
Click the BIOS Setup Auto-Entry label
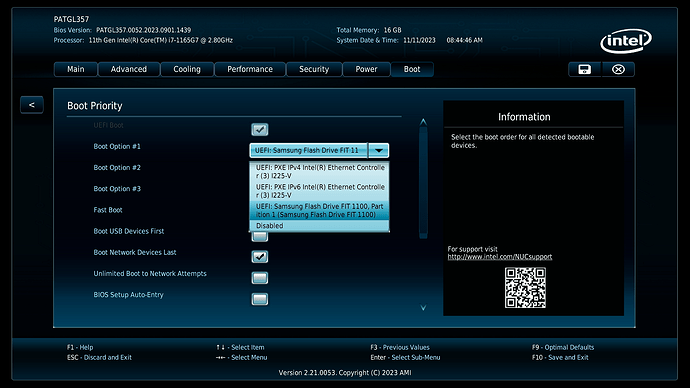click(x=128, y=295)
